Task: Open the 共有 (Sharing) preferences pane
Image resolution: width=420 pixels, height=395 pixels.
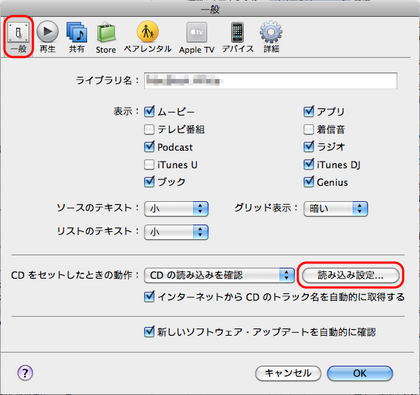Action: 77,37
